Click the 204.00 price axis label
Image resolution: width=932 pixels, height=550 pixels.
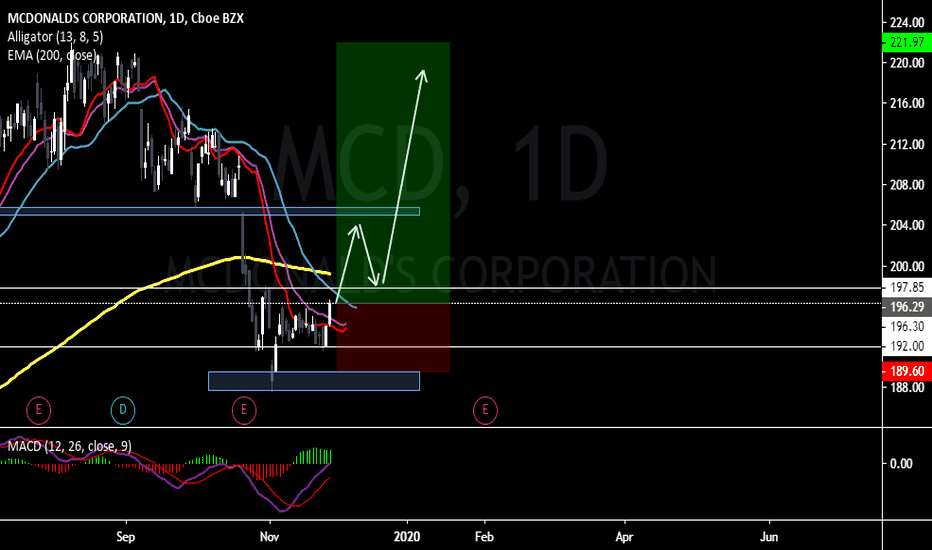[x=907, y=225]
